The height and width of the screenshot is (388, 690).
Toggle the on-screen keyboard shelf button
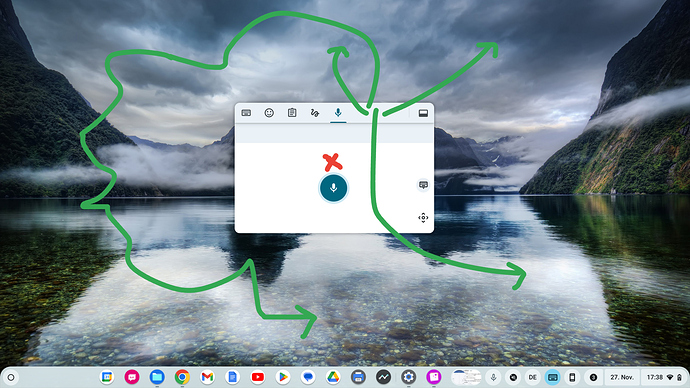pyautogui.click(x=553, y=377)
